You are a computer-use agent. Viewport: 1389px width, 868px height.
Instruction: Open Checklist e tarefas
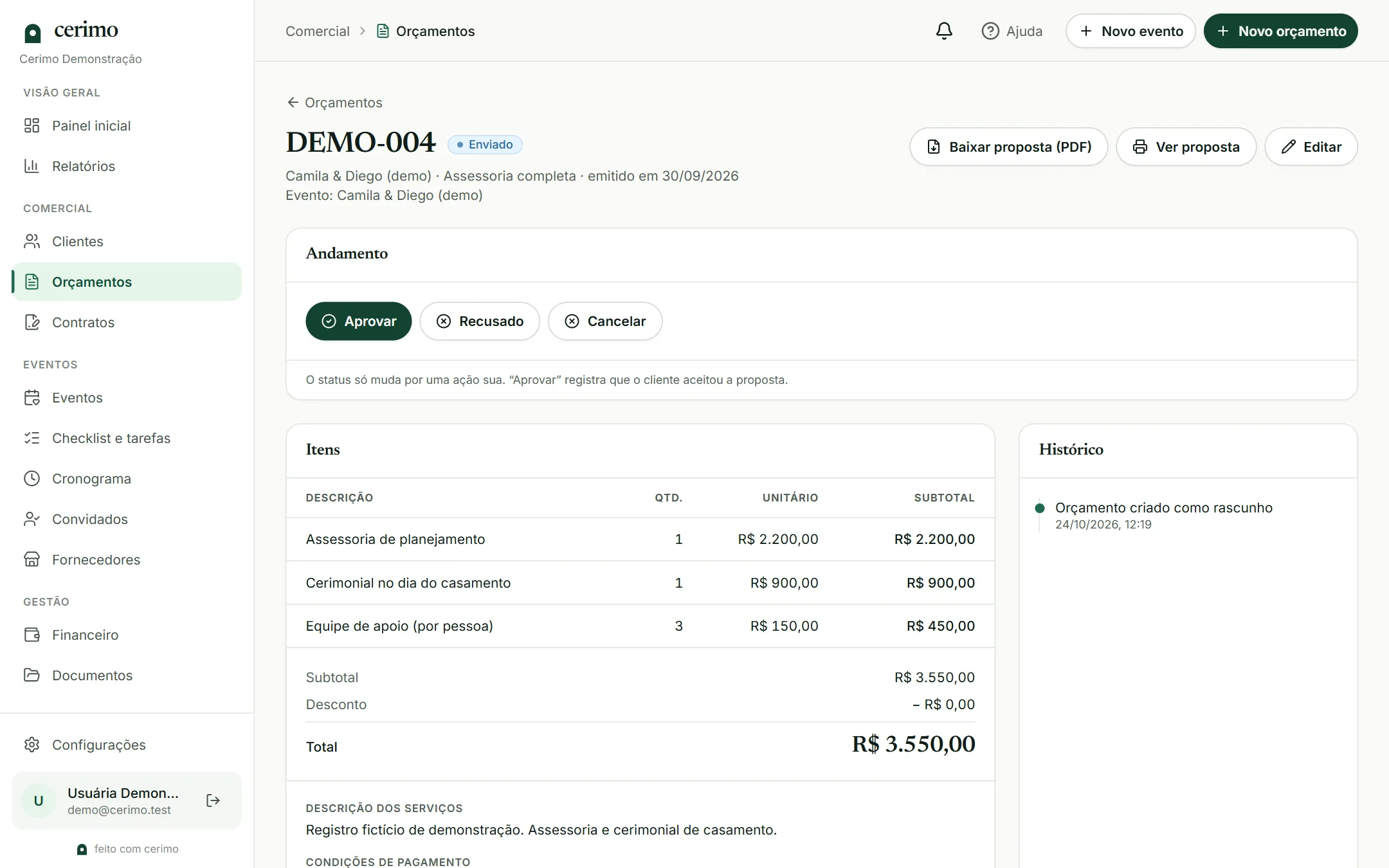tap(127, 439)
